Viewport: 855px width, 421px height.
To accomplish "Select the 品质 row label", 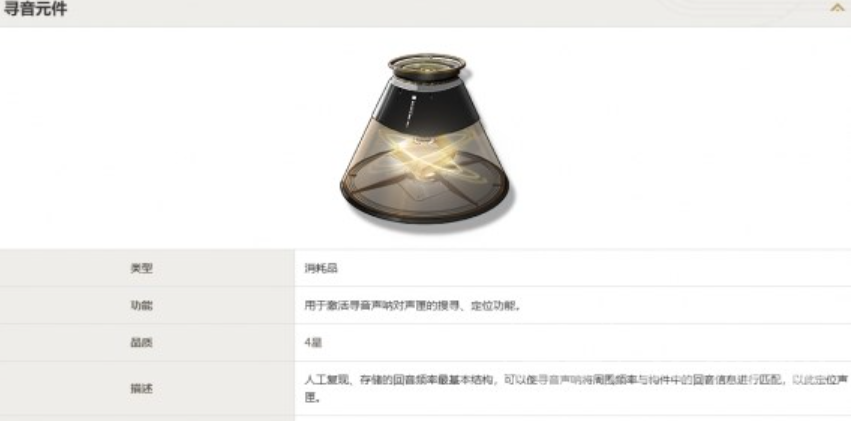I will tap(141, 342).
